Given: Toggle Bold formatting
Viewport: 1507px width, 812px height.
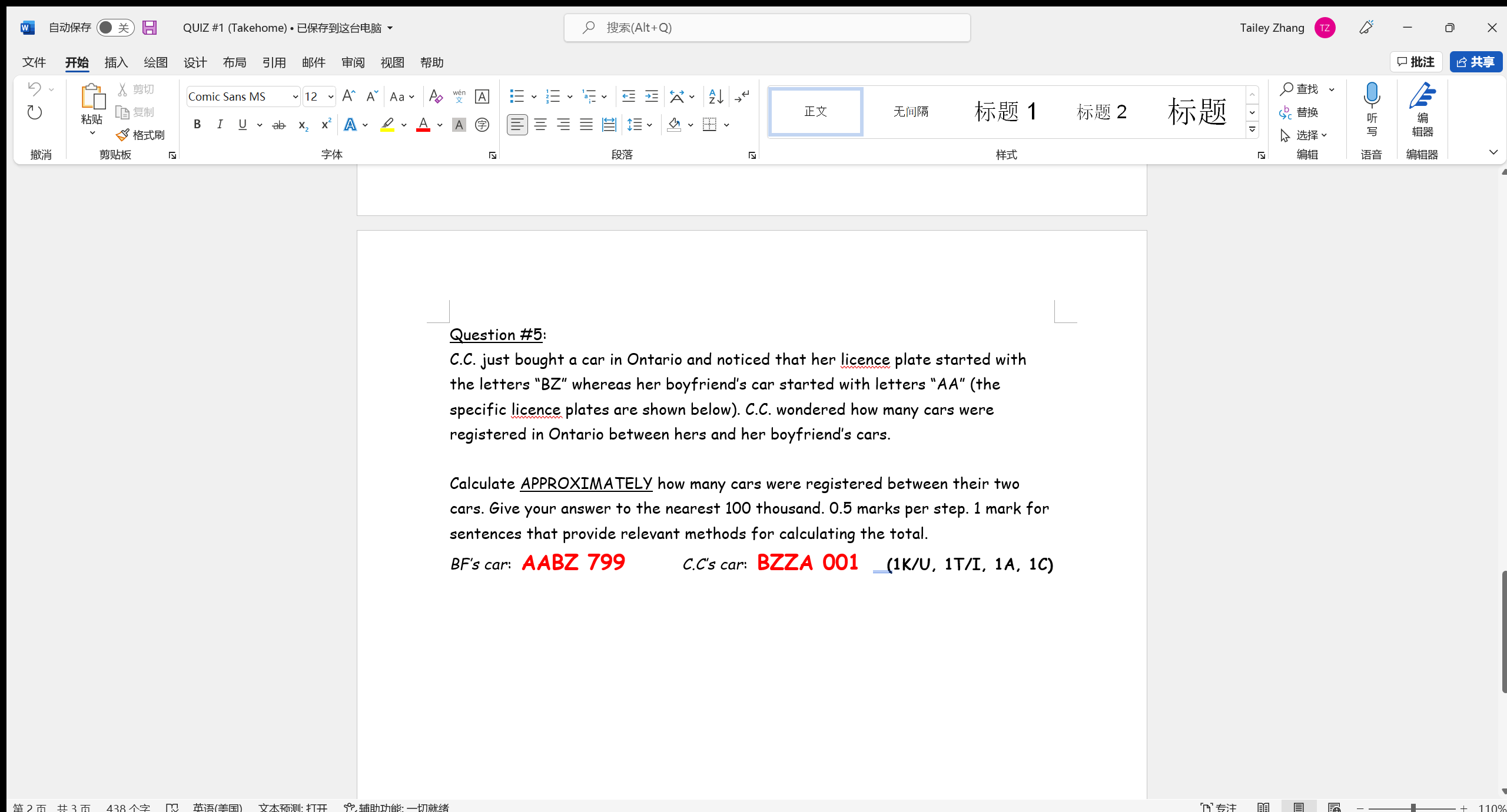Looking at the screenshot, I should 197,124.
